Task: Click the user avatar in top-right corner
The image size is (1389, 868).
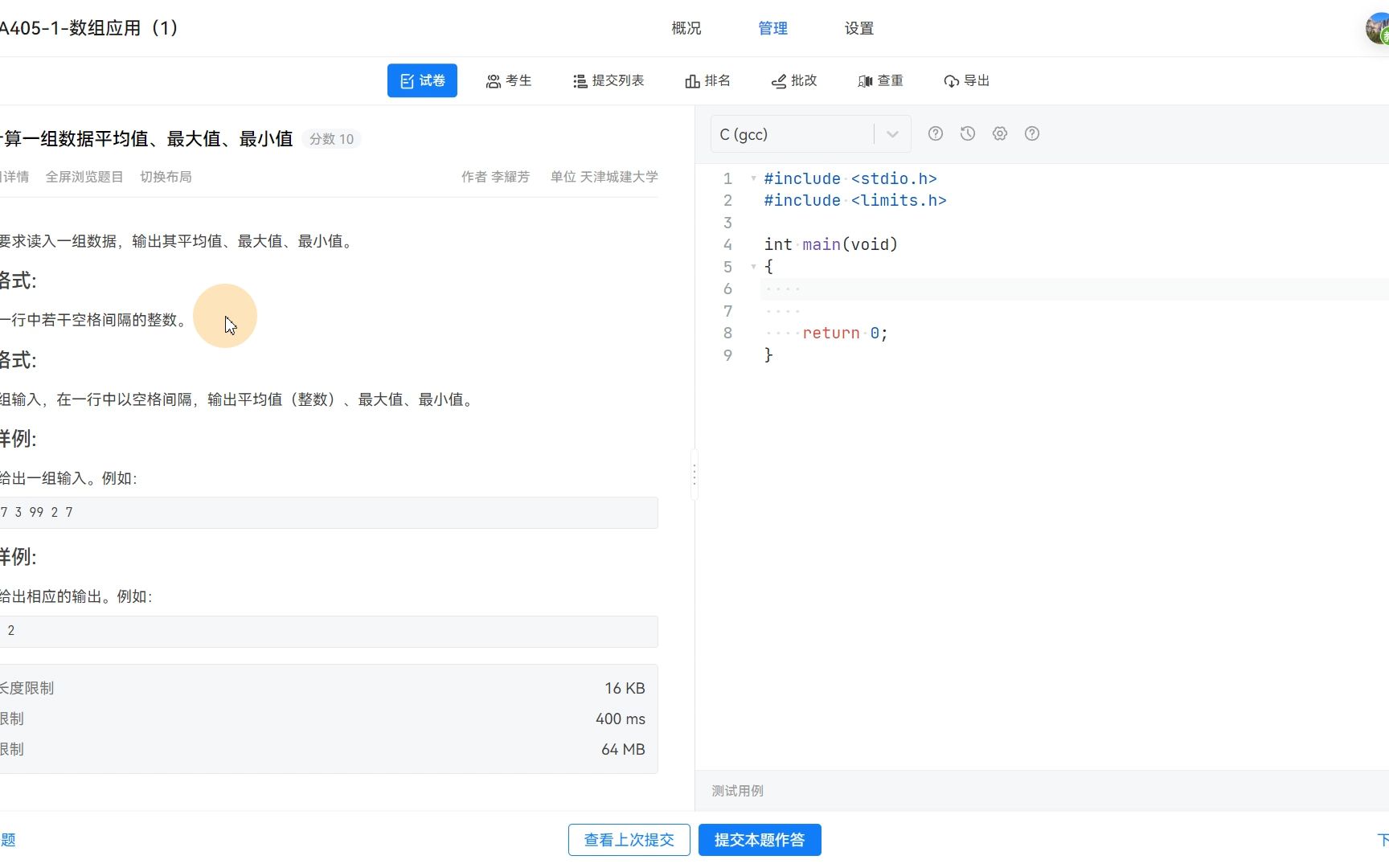Action: (1376, 28)
